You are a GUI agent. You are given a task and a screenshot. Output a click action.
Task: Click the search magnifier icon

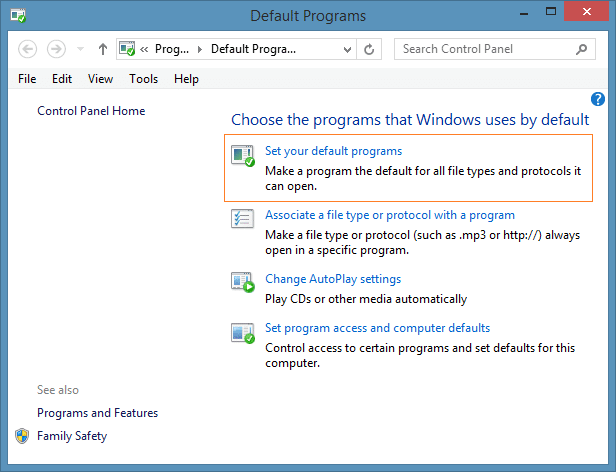click(581, 49)
